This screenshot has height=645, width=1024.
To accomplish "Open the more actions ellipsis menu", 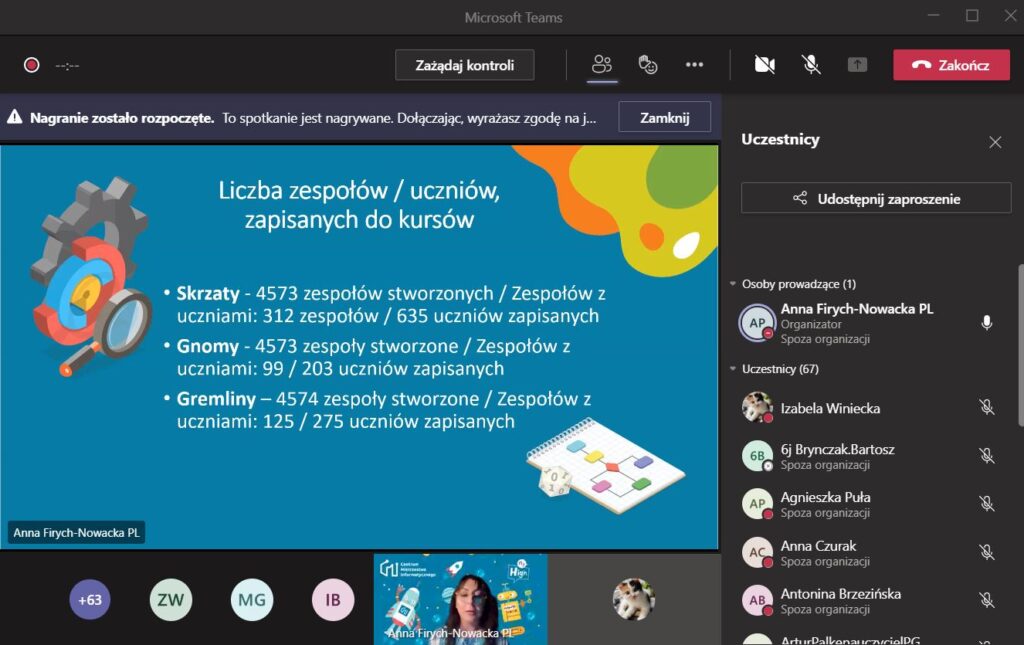I will click(x=694, y=65).
